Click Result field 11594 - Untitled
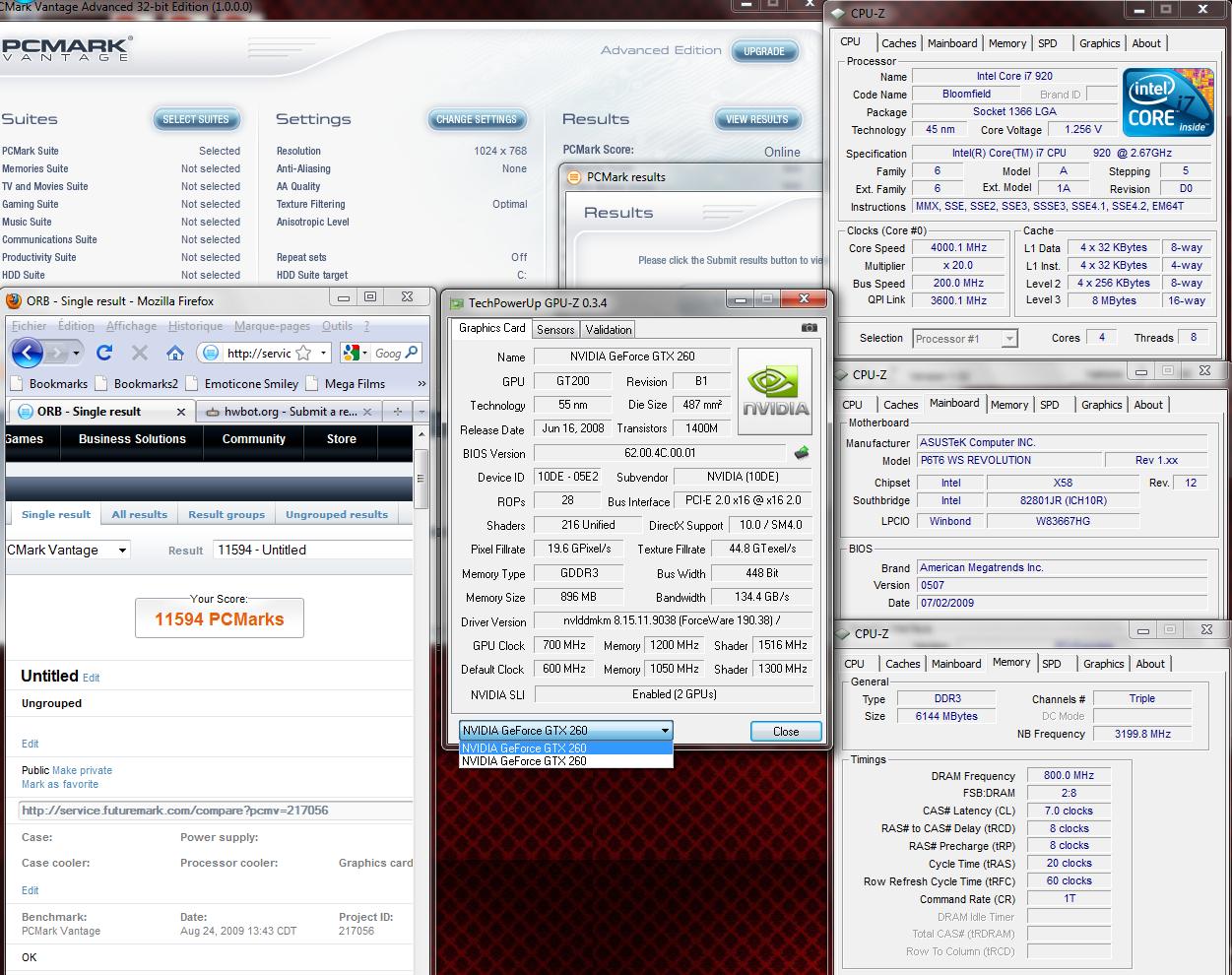1232x975 pixels. click(x=312, y=550)
